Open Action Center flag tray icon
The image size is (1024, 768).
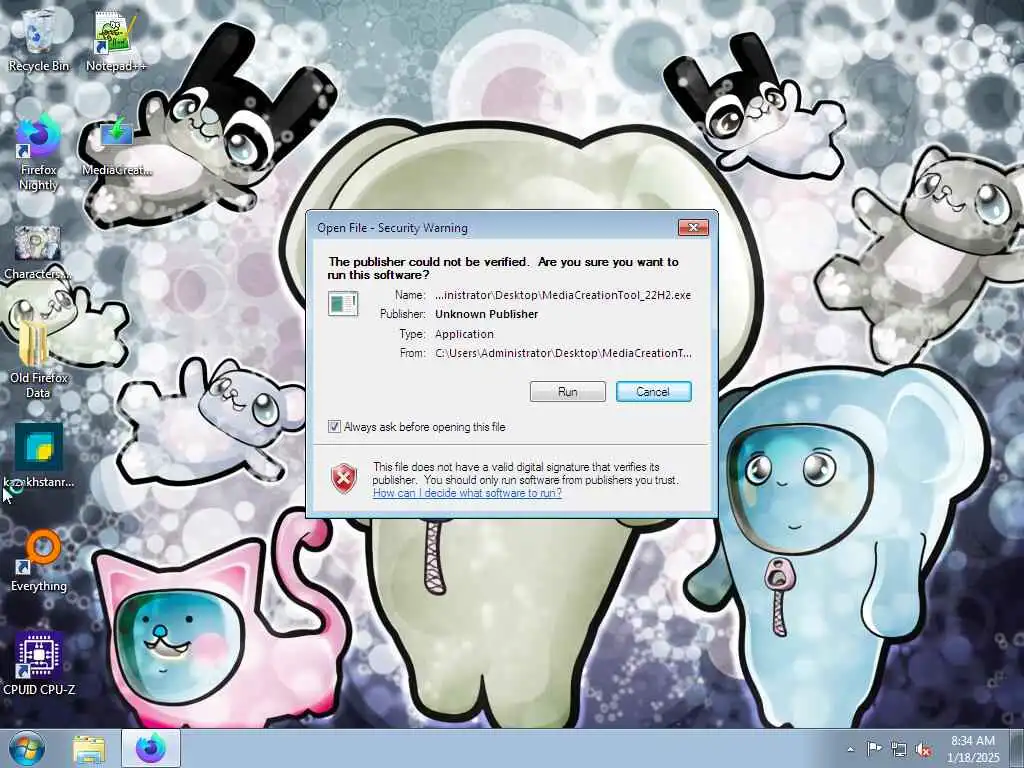click(x=874, y=749)
